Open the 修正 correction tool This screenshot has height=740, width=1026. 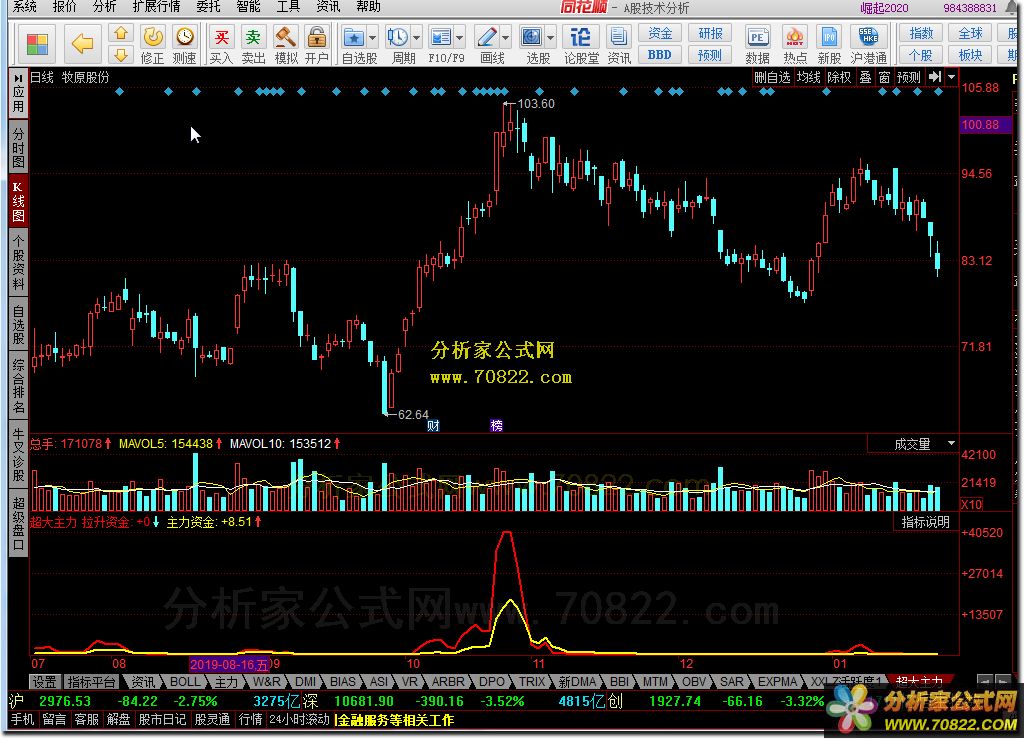[152, 44]
